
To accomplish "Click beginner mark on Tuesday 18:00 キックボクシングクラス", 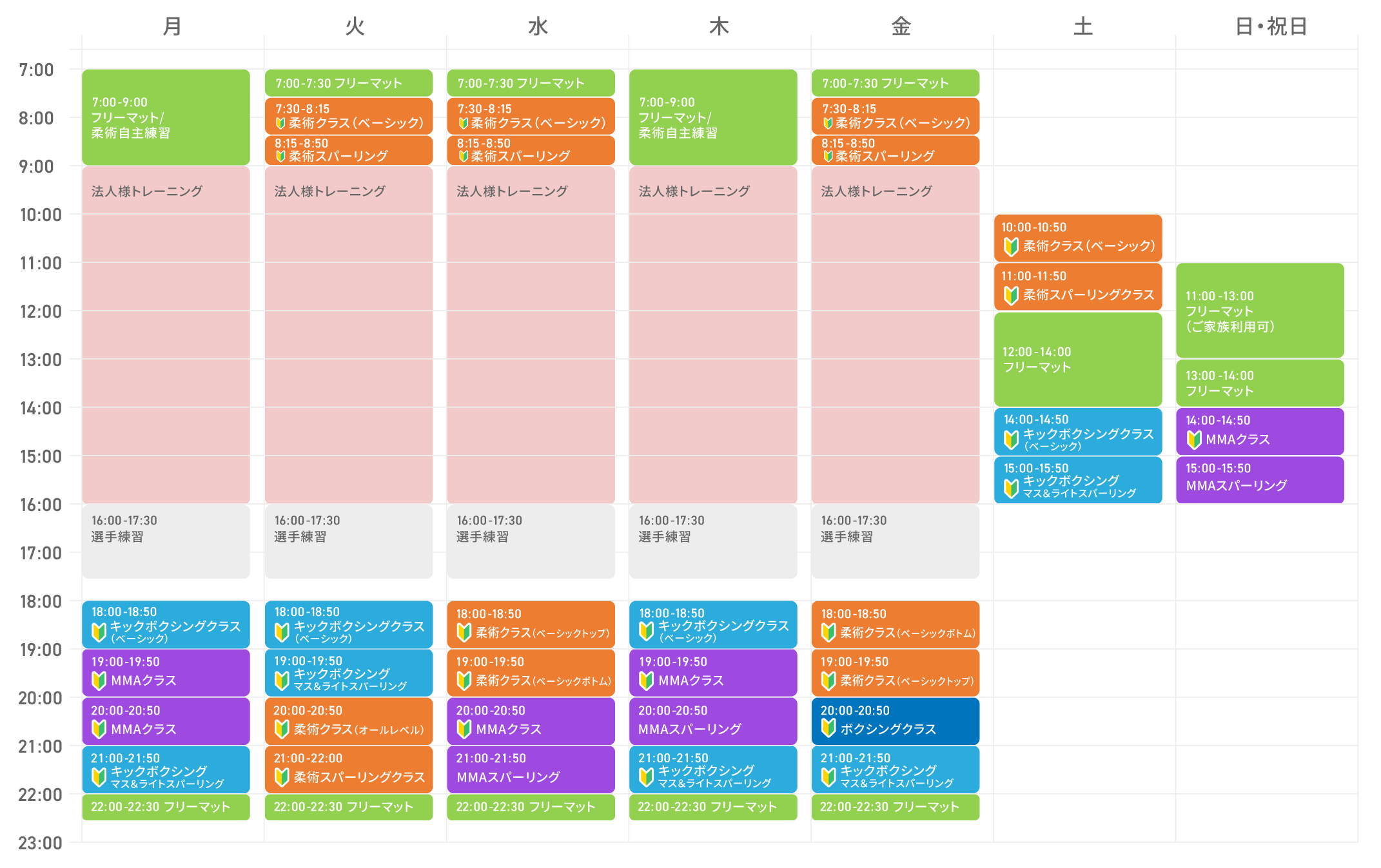I will pos(282,632).
